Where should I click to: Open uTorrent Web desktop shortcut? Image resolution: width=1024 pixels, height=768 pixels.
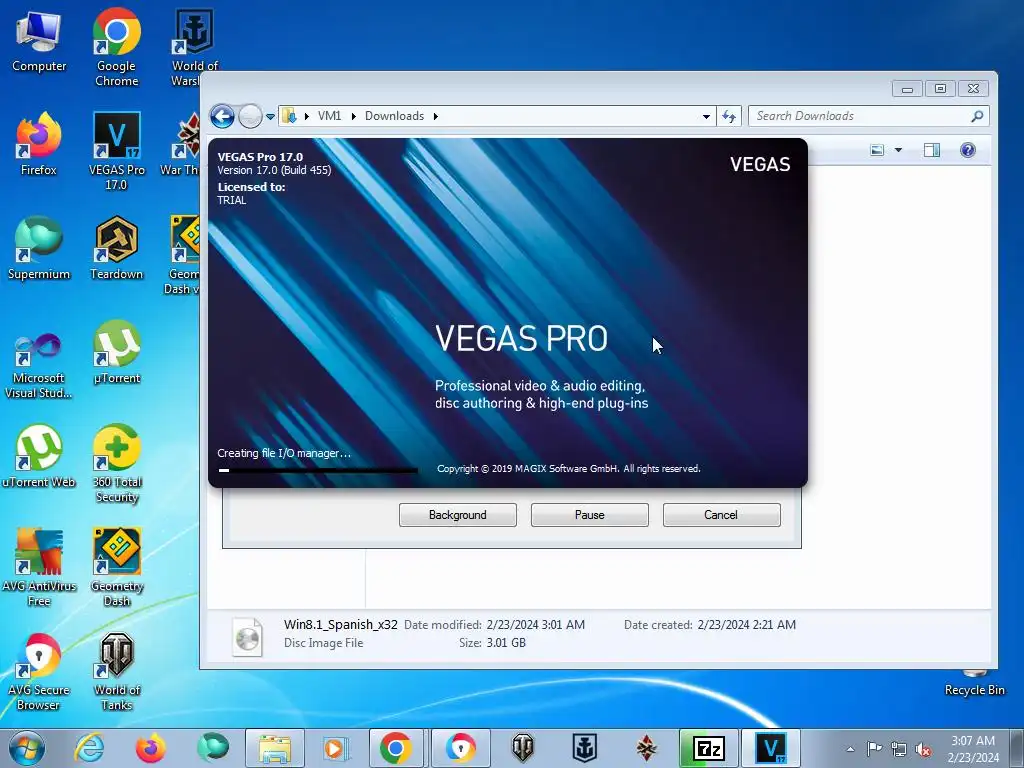coord(39,456)
